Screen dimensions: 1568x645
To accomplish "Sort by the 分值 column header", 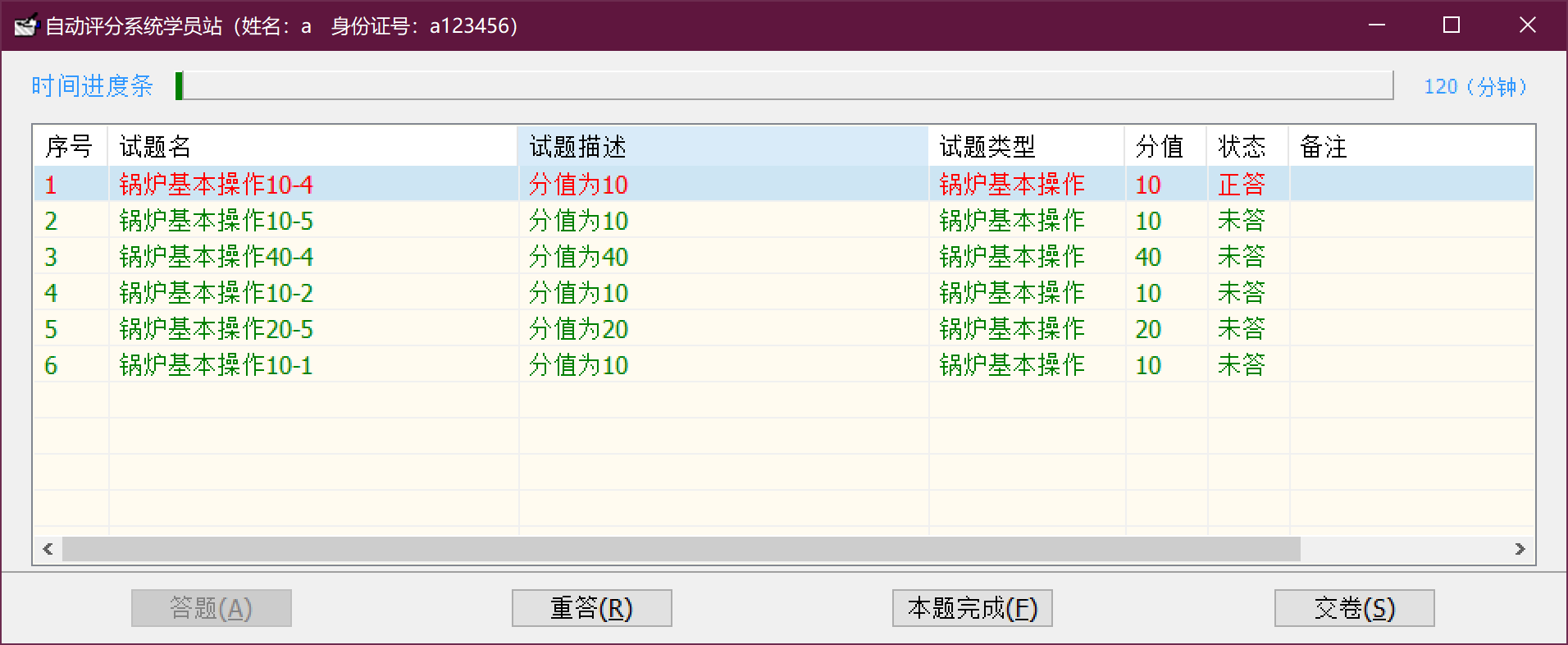I will (x=1165, y=147).
